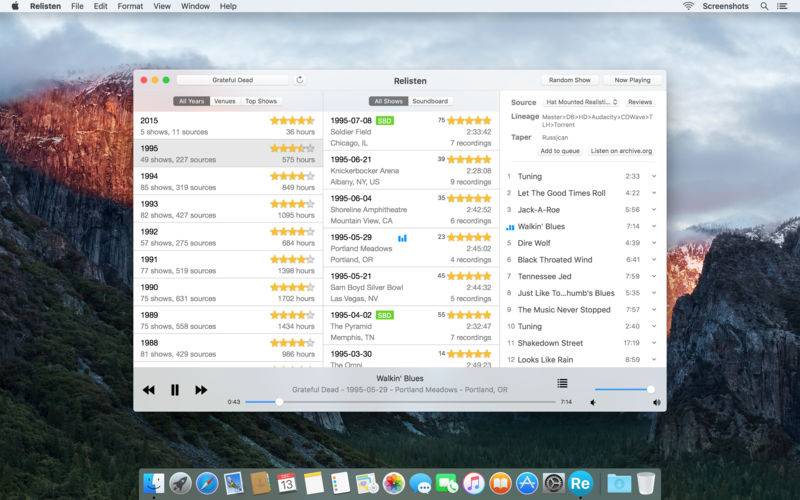The height and width of the screenshot is (500, 800).
Task: Open the Downloads folder in the dock
Action: pos(619,483)
